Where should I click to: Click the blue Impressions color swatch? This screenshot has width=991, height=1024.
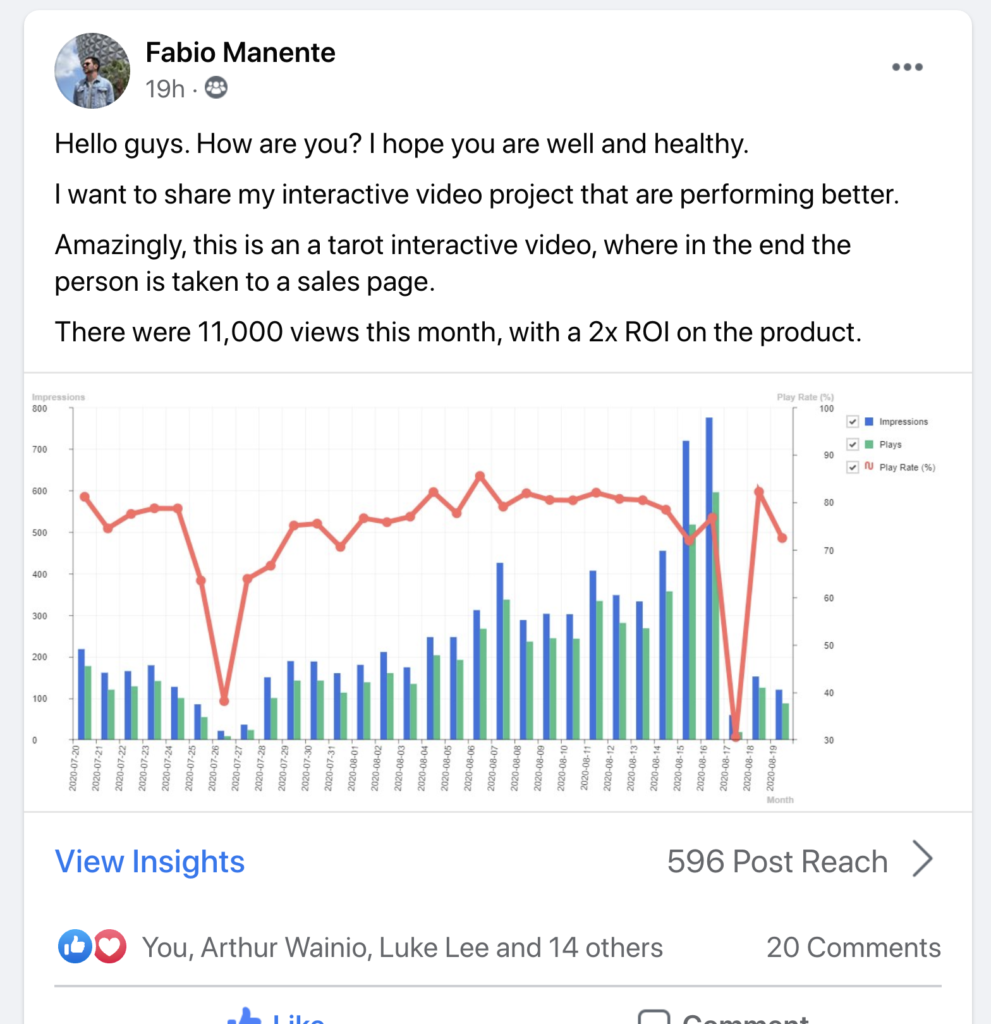coord(869,421)
